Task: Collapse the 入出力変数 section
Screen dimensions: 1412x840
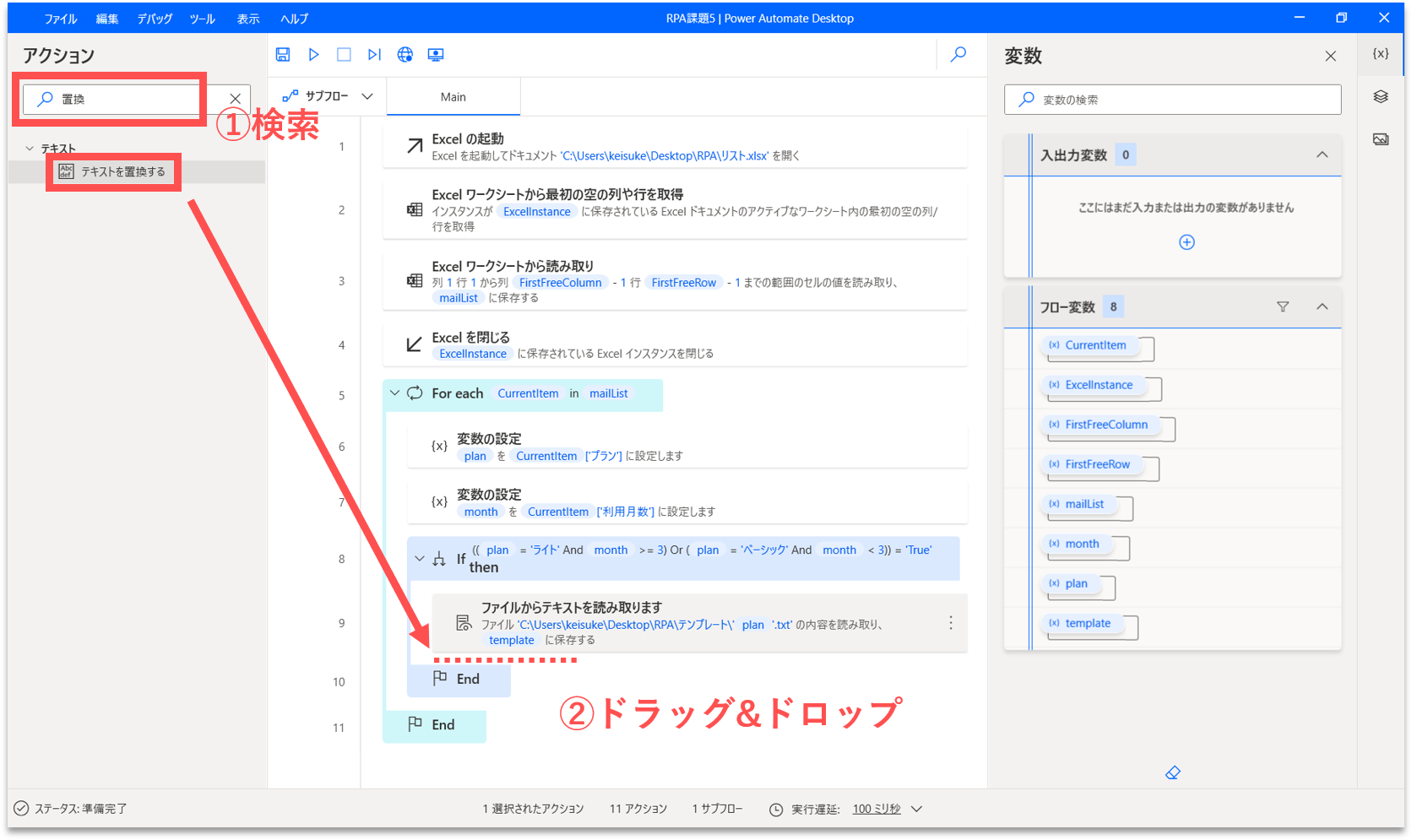Action: click(1322, 154)
